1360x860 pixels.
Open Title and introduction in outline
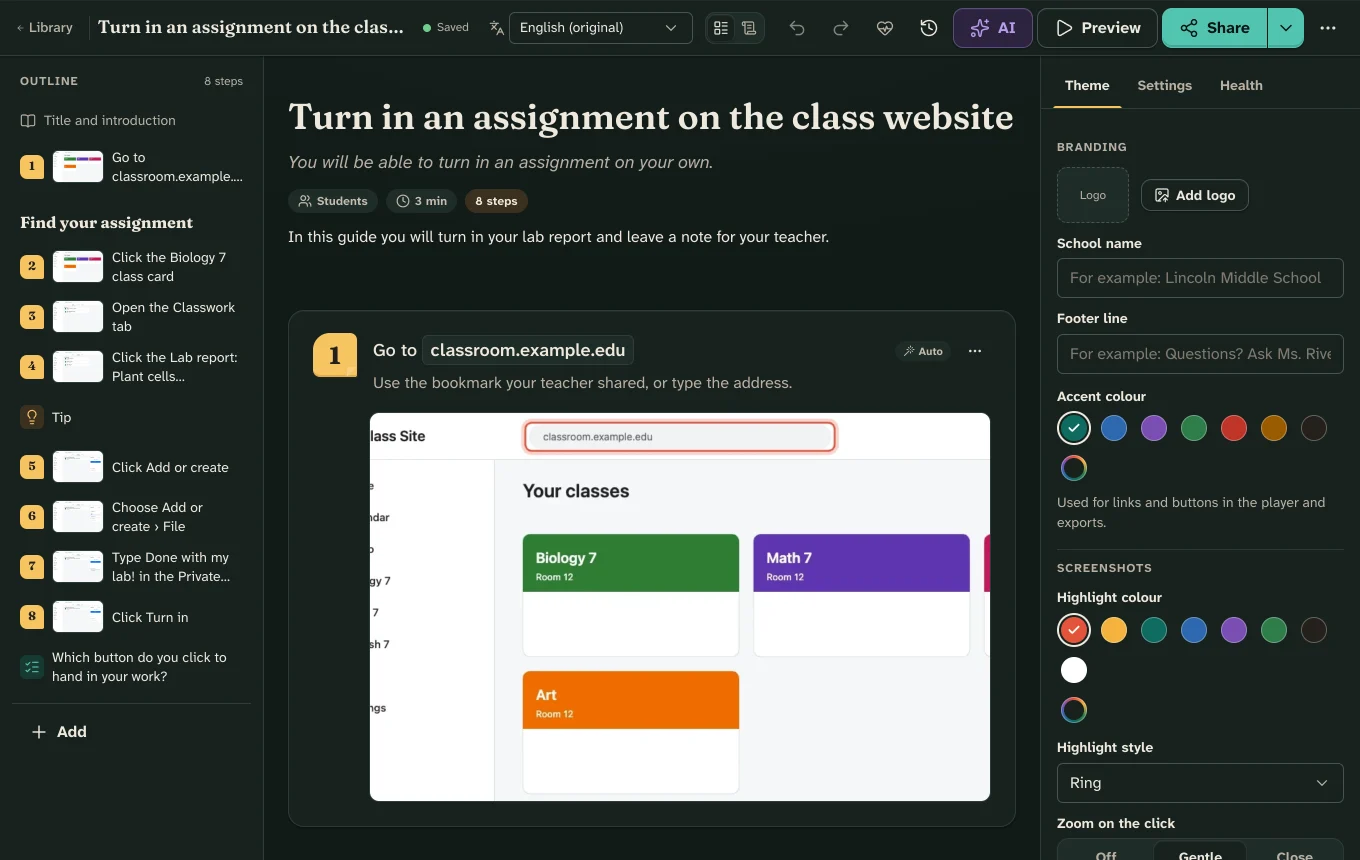coord(131,120)
